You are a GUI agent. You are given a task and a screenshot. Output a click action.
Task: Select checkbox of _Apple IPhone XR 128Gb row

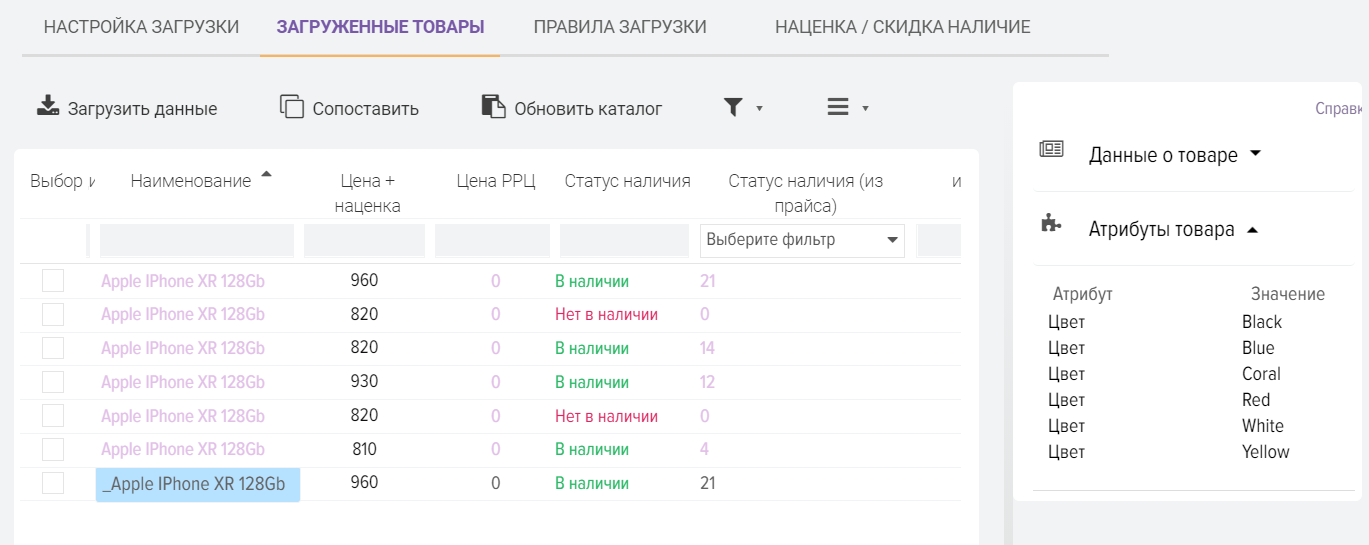coord(53,483)
